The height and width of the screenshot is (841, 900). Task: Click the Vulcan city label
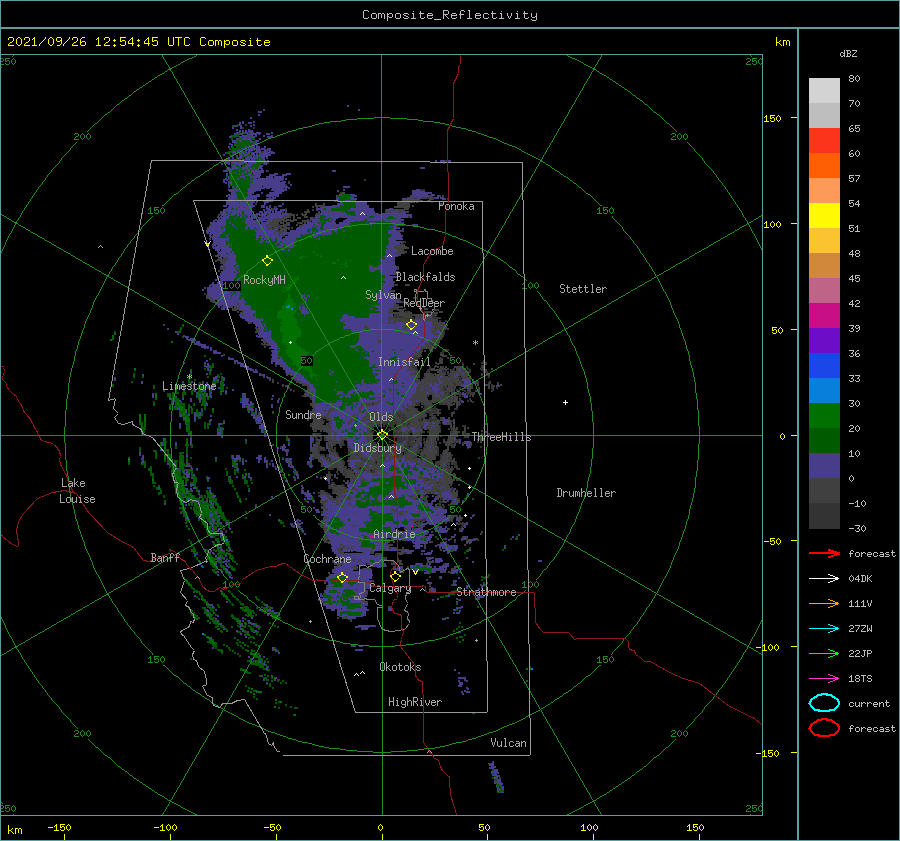click(508, 743)
